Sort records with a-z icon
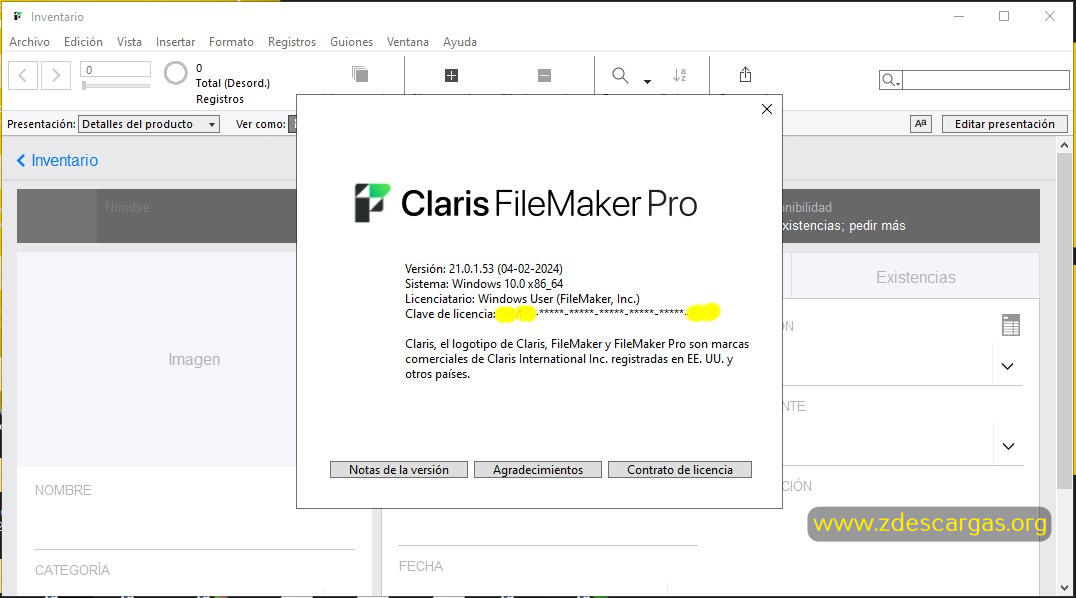The image size is (1076, 598). click(679, 75)
